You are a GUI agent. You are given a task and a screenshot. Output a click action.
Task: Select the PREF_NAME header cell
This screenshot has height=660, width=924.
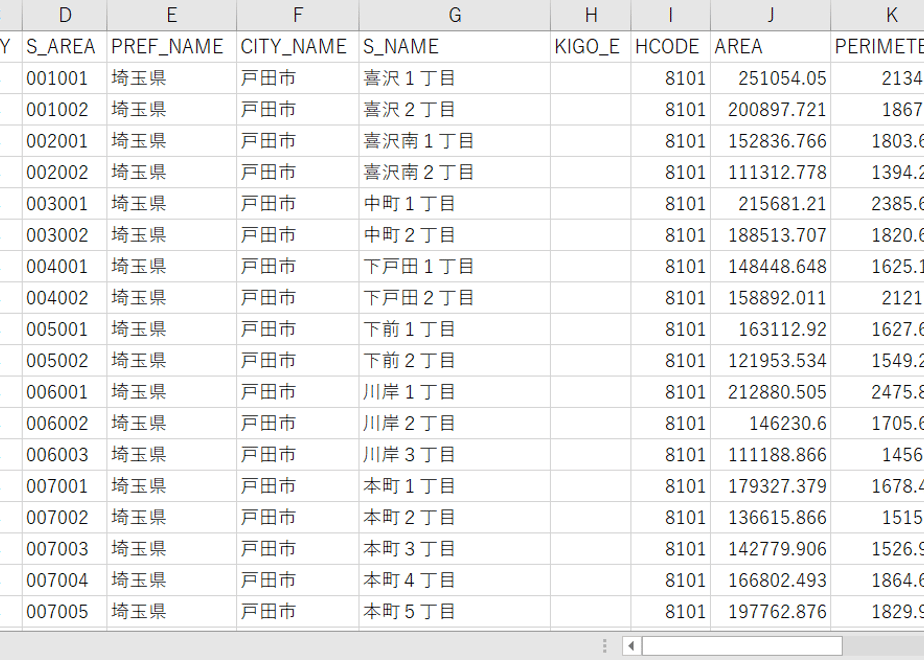click(x=171, y=47)
